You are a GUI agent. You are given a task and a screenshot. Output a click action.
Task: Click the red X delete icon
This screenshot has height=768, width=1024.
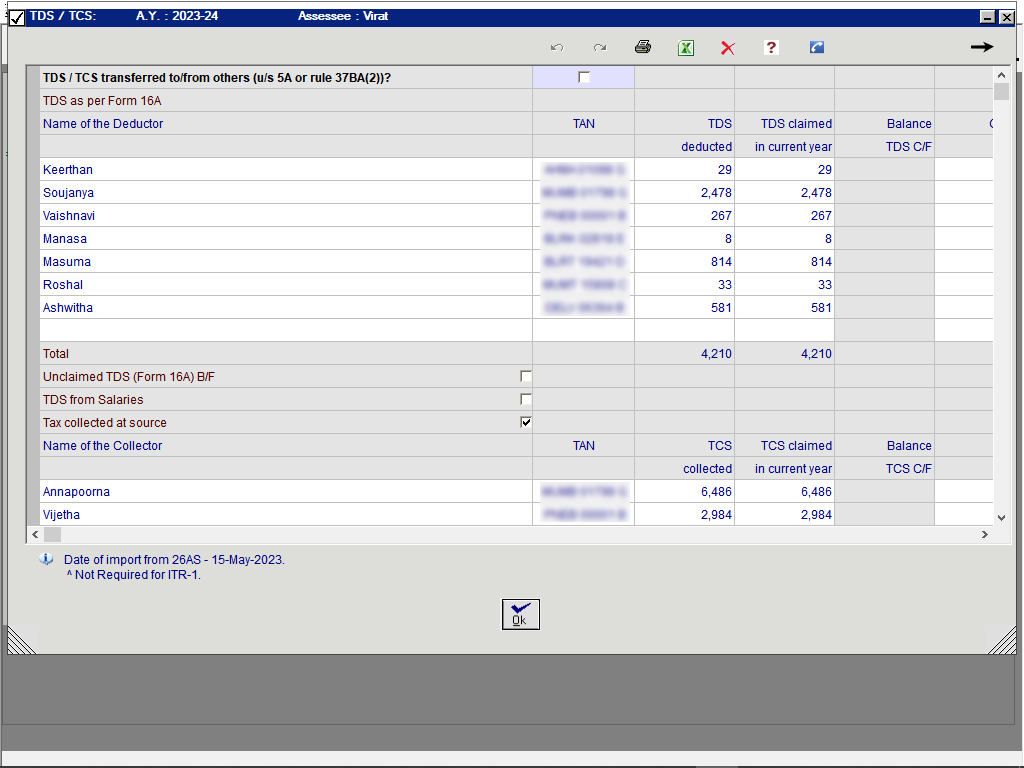[x=728, y=47]
